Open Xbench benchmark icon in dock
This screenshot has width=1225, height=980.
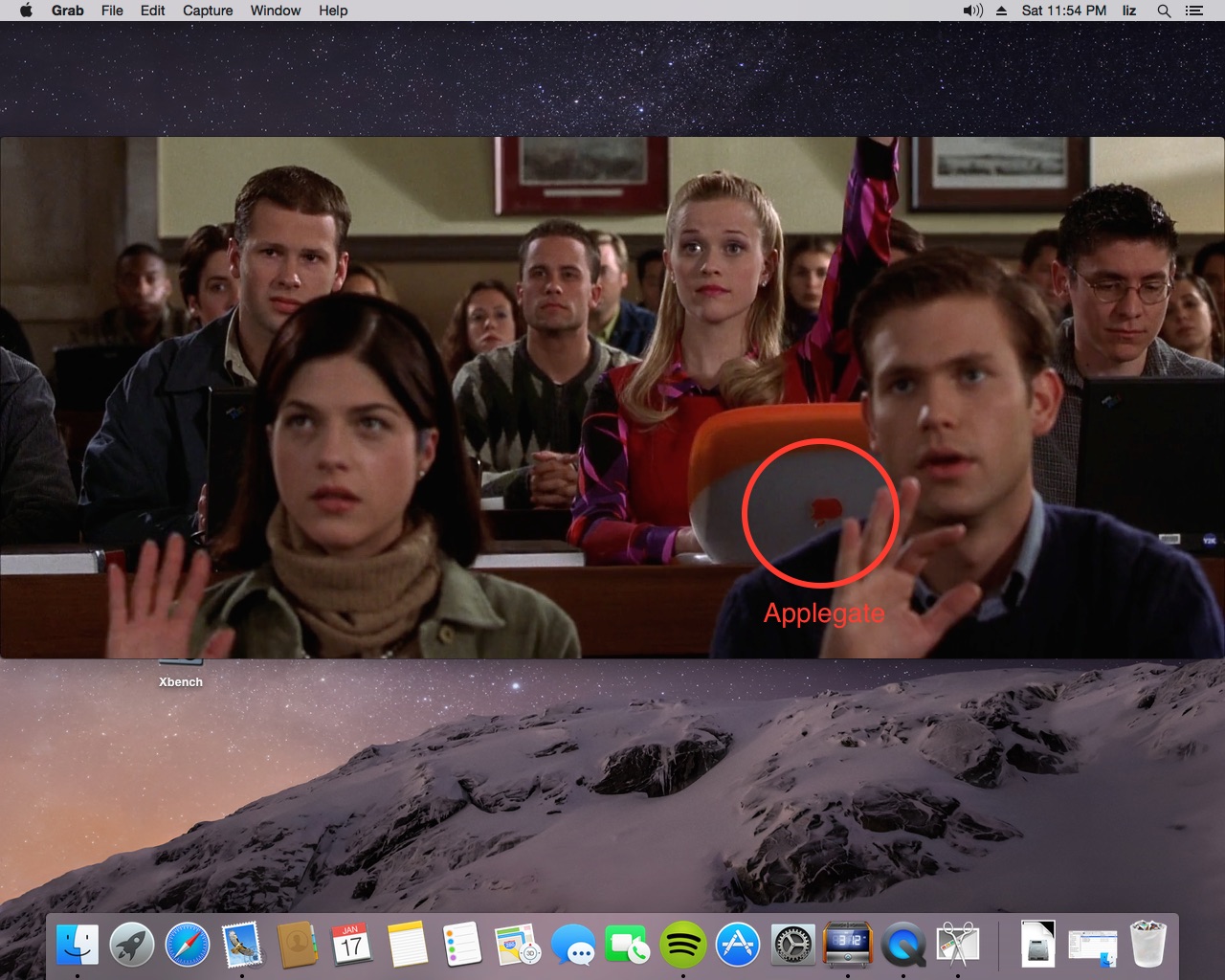(848, 946)
